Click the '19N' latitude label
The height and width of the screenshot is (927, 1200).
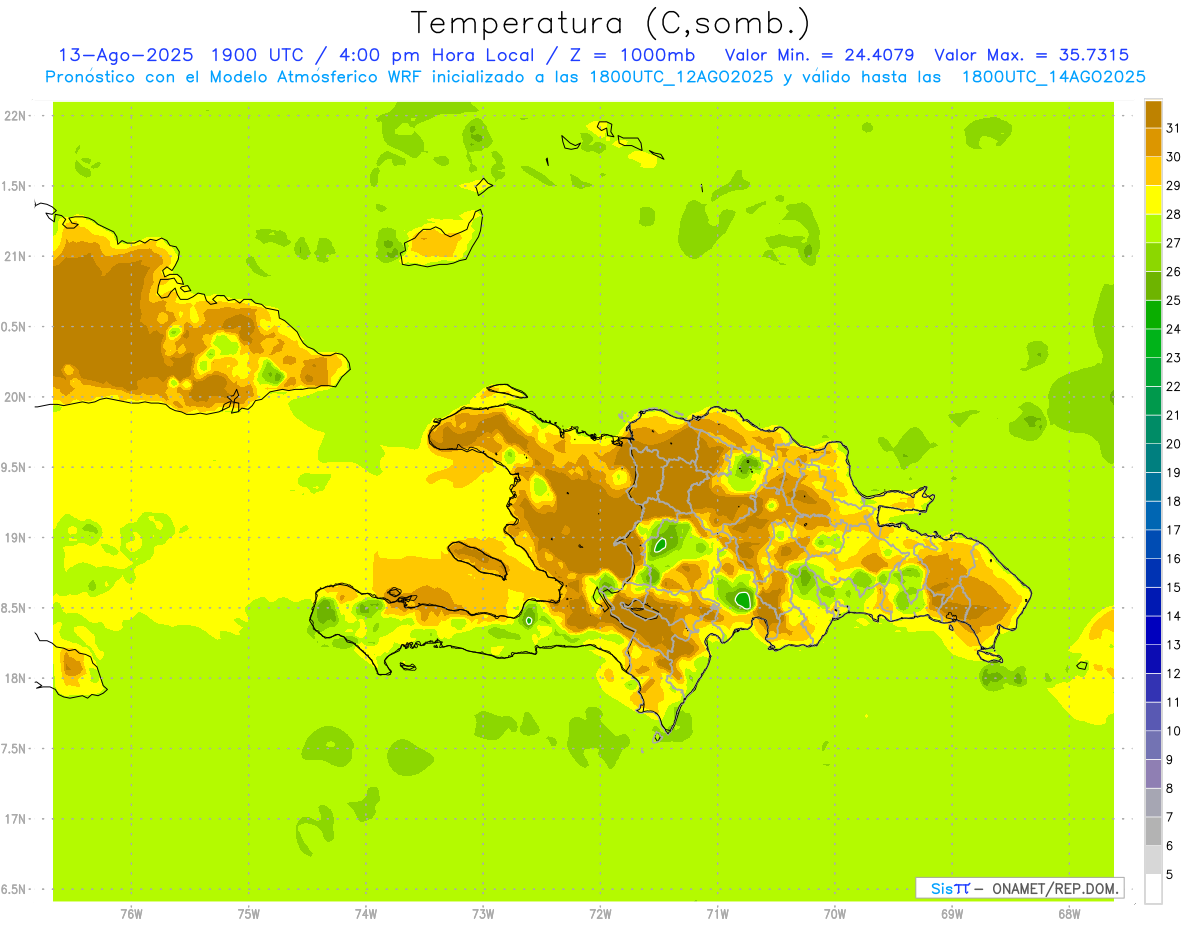[16, 538]
